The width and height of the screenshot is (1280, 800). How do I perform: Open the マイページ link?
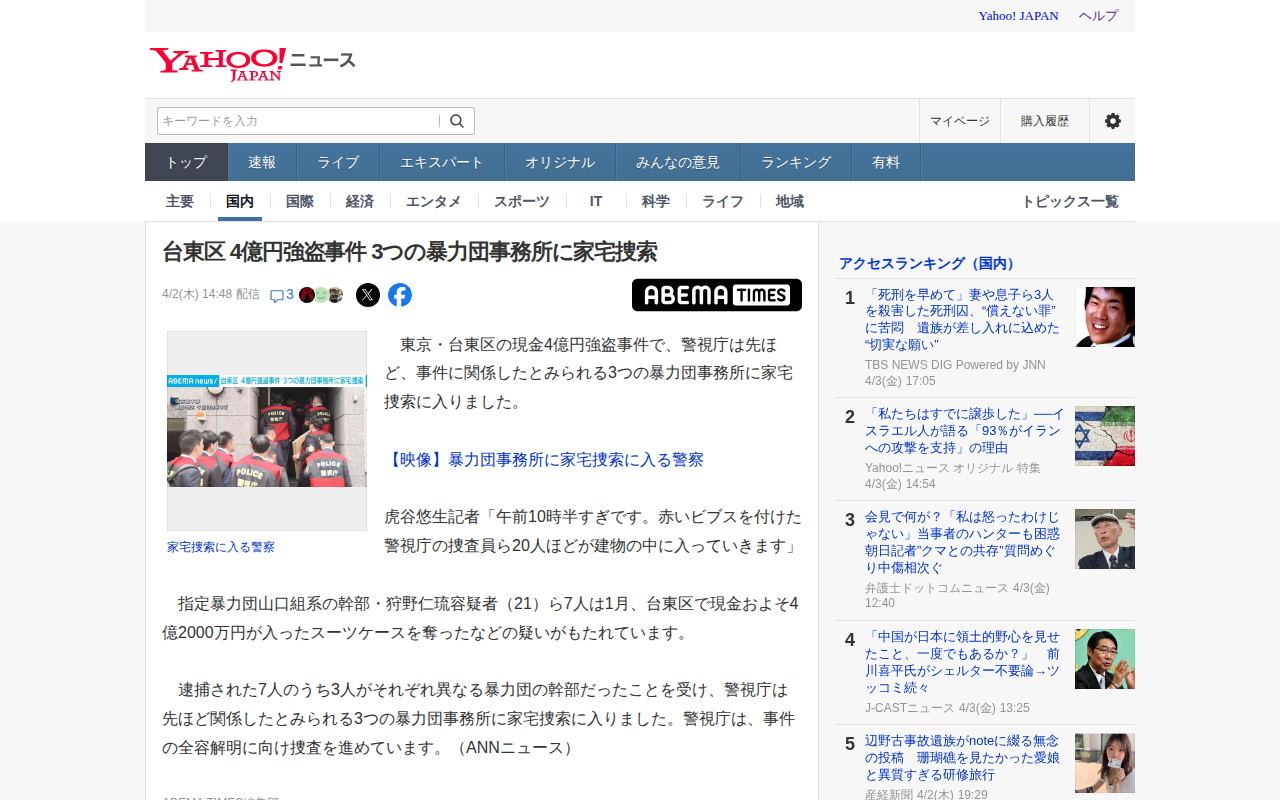pyautogui.click(x=960, y=121)
